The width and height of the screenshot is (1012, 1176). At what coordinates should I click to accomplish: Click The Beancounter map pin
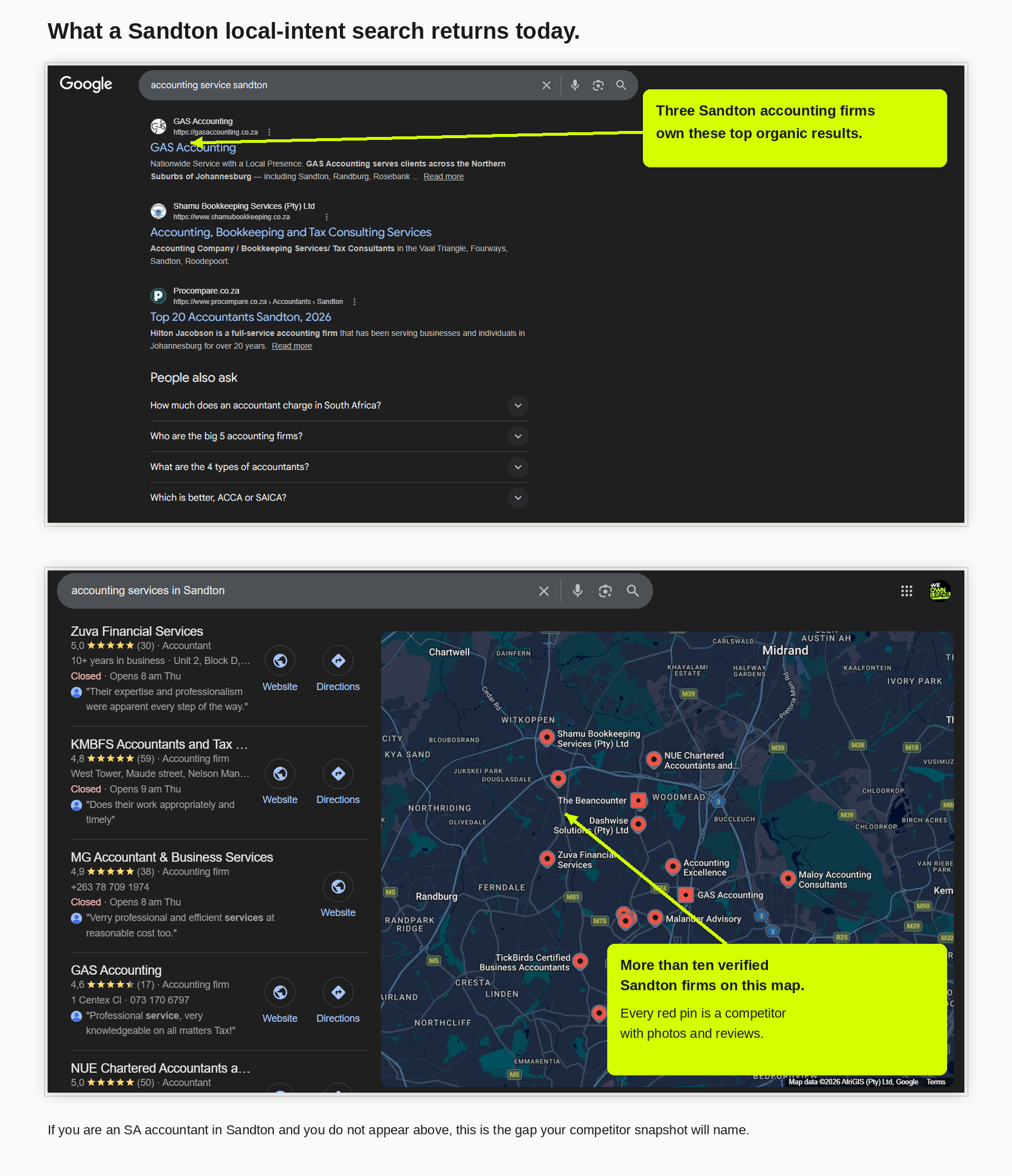pyautogui.click(x=638, y=800)
